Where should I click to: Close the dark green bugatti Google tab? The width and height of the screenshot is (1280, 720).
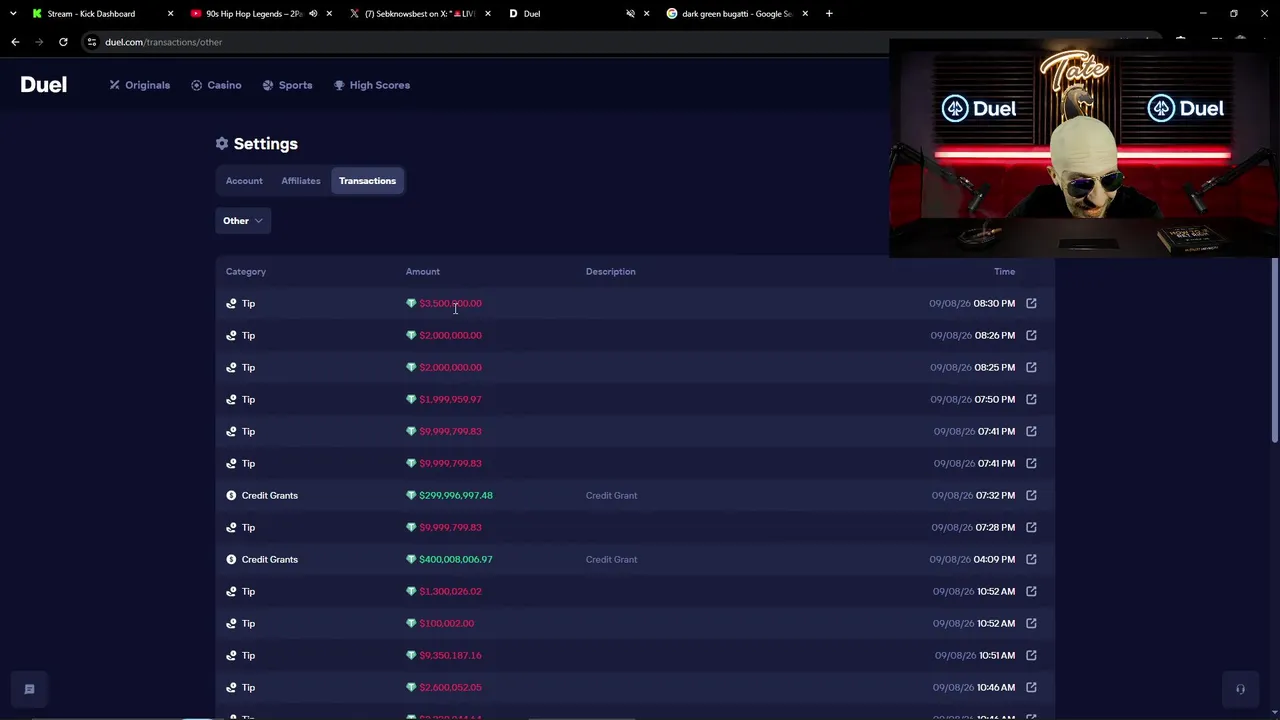805,14
